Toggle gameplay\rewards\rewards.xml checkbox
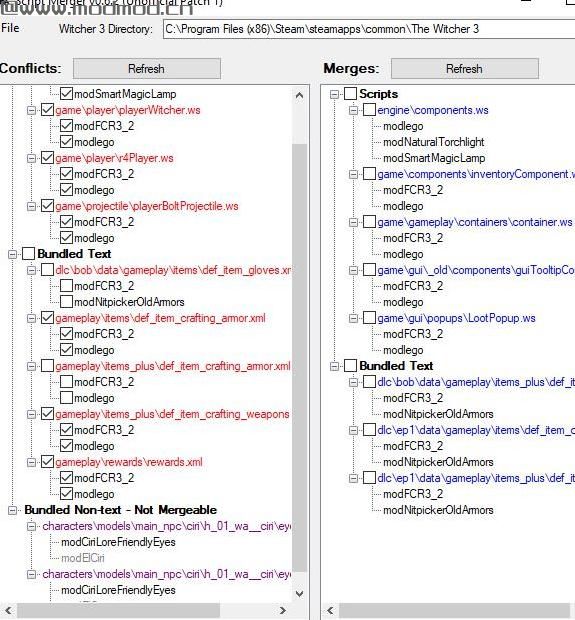 [47, 462]
